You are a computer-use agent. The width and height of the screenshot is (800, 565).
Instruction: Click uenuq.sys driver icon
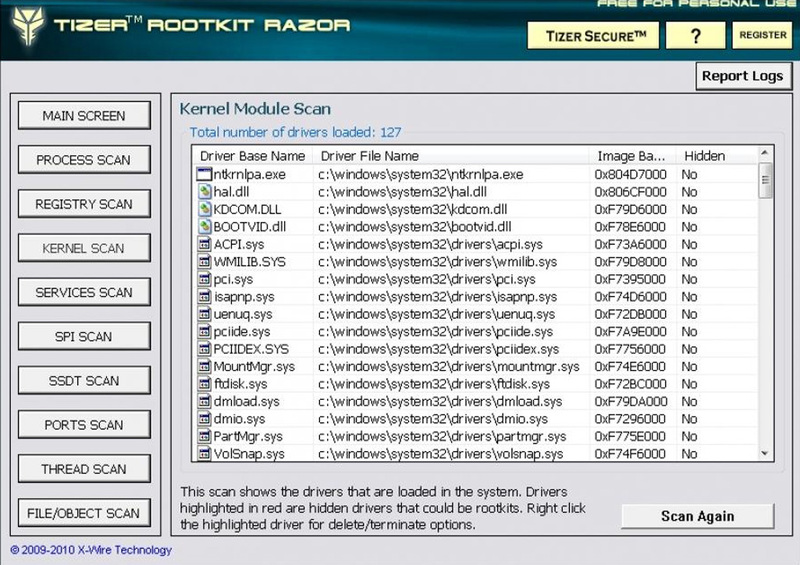pyautogui.click(x=204, y=314)
